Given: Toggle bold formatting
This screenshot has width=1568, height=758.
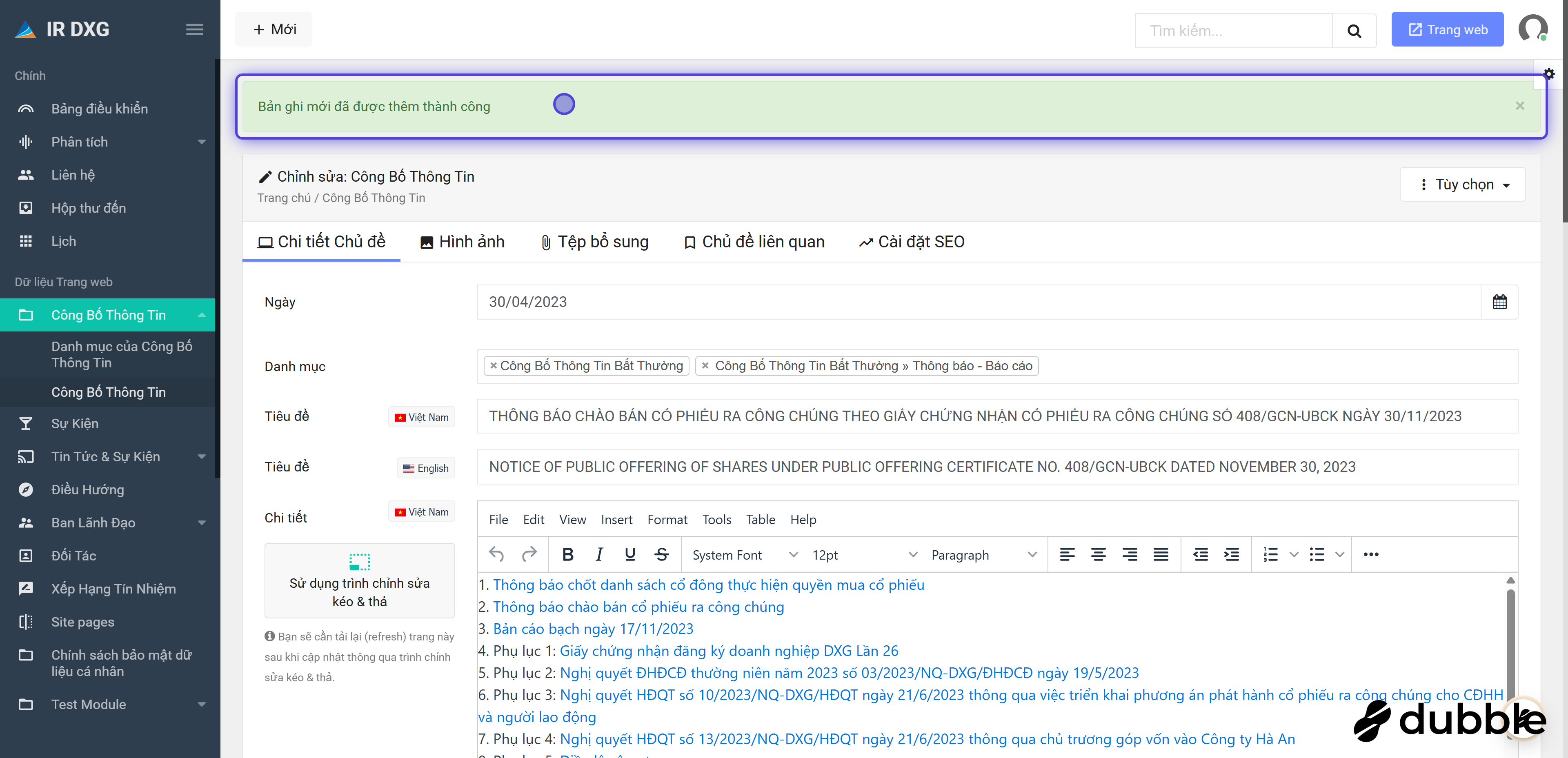Looking at the screenshot, I should click(568, 554).
